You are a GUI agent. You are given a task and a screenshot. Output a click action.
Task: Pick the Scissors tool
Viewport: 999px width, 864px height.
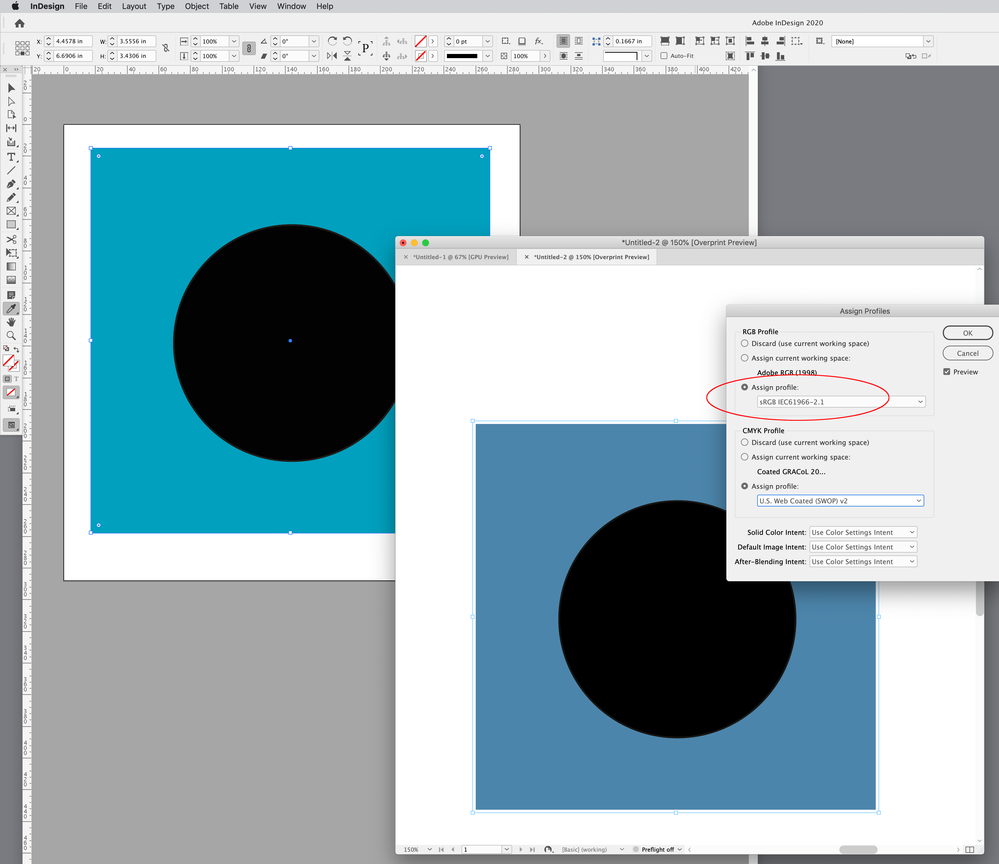coord(11,239)
